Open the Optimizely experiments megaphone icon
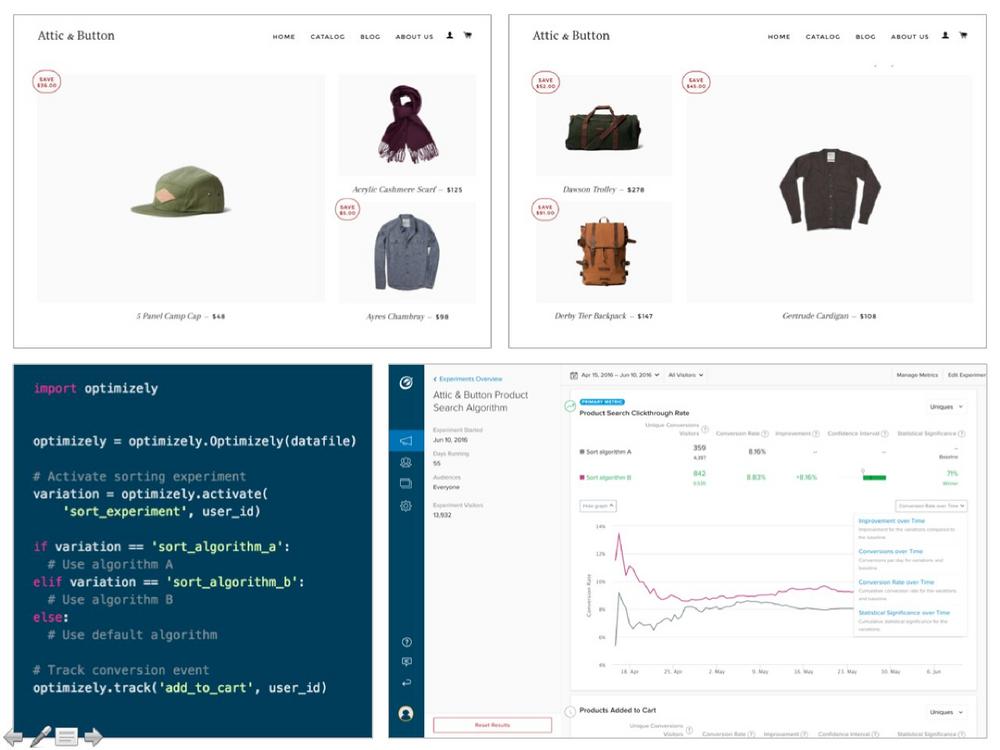 pyautogui.click(x=406, y=441)
